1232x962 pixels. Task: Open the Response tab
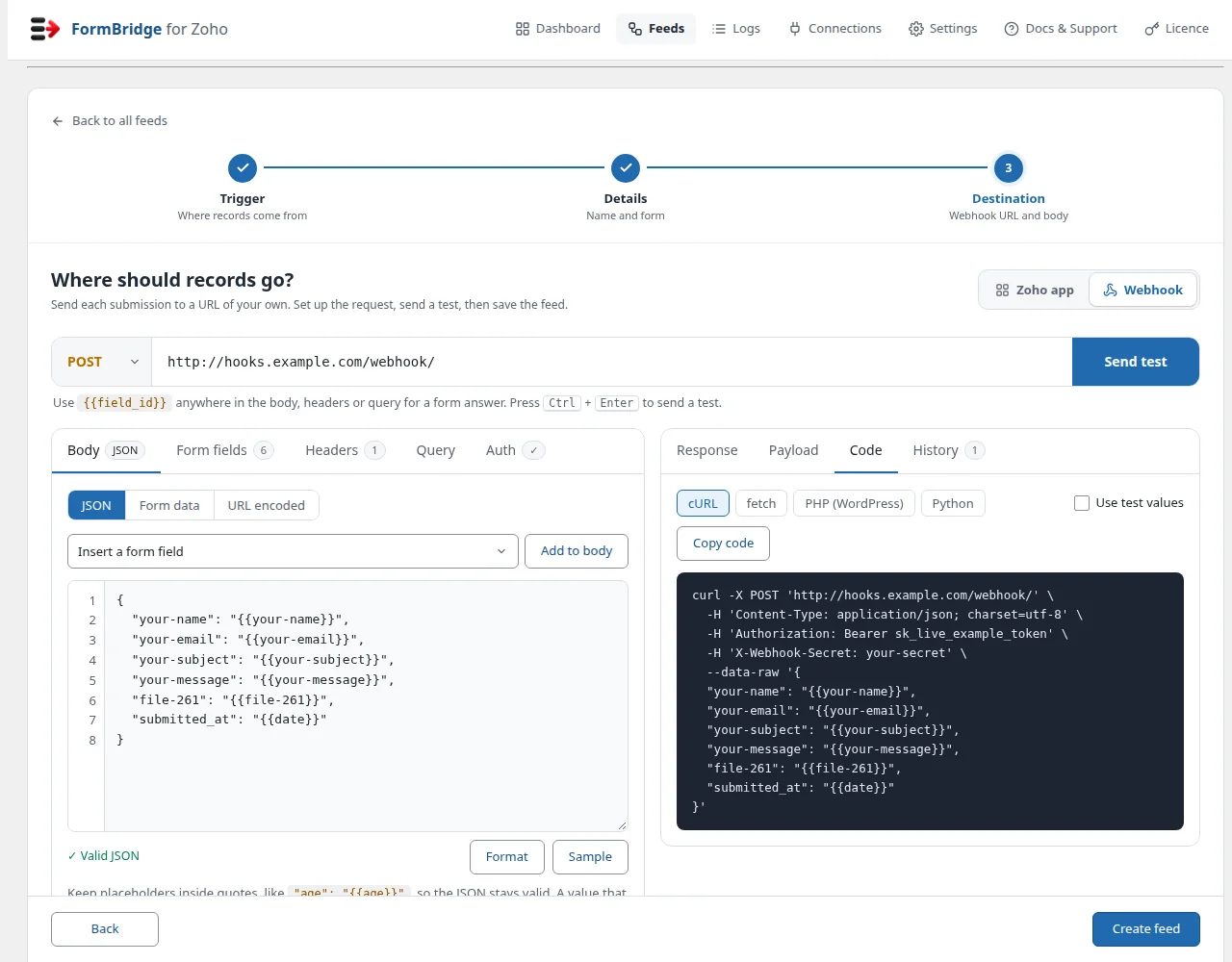point(706,450)
